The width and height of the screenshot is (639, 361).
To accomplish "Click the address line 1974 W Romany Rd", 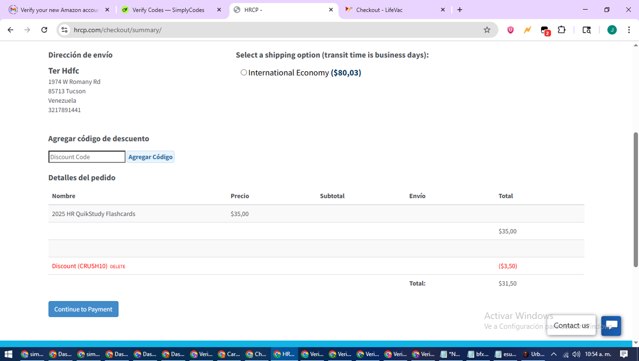I will pos(74,82).
